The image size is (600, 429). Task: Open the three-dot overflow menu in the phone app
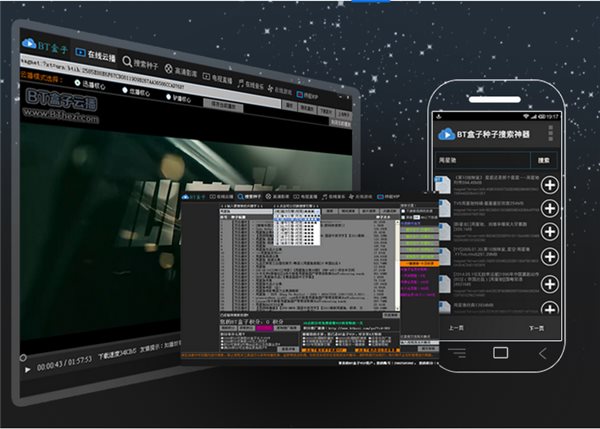coord(551,133)
